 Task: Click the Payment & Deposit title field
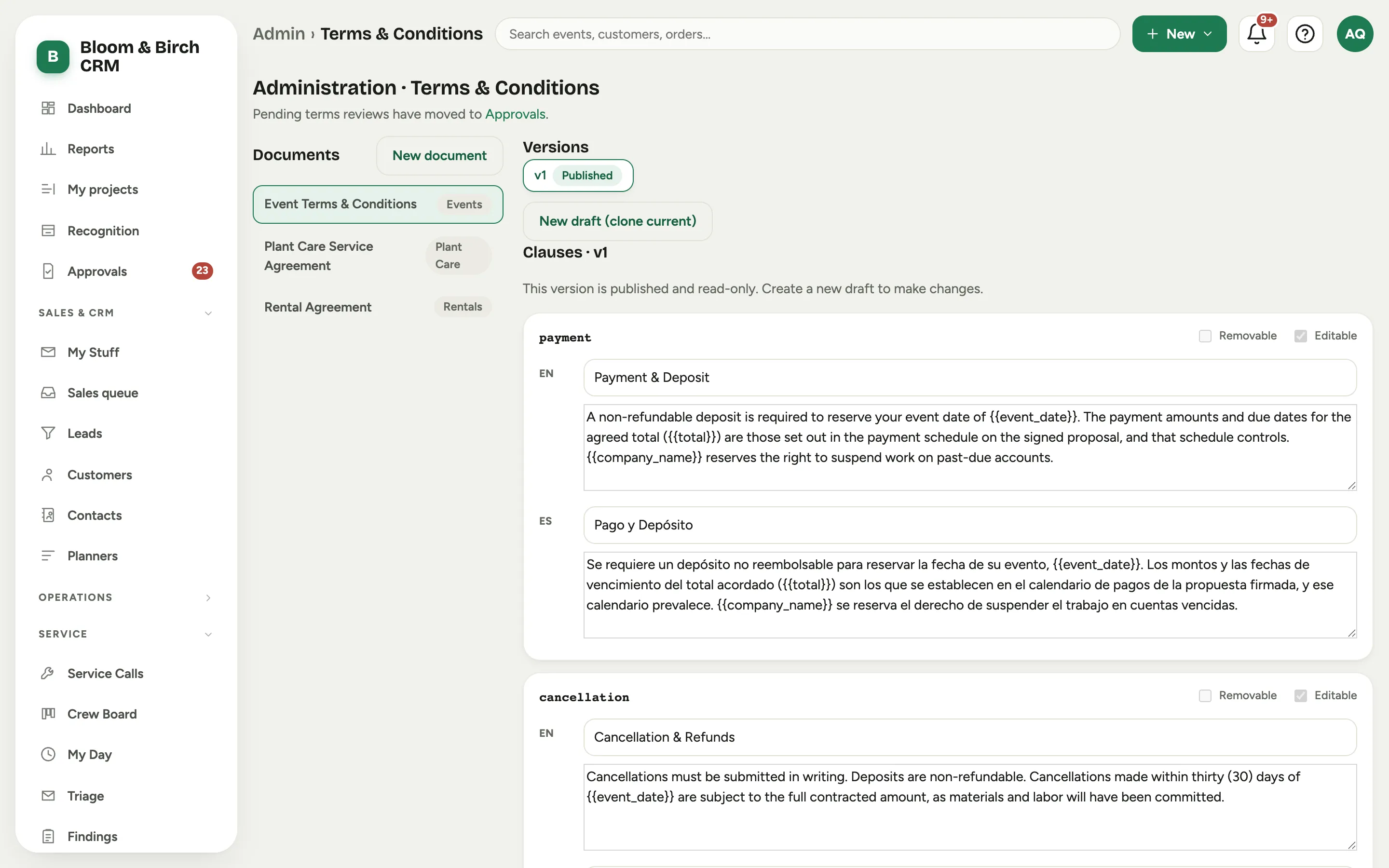pos(970,377)
